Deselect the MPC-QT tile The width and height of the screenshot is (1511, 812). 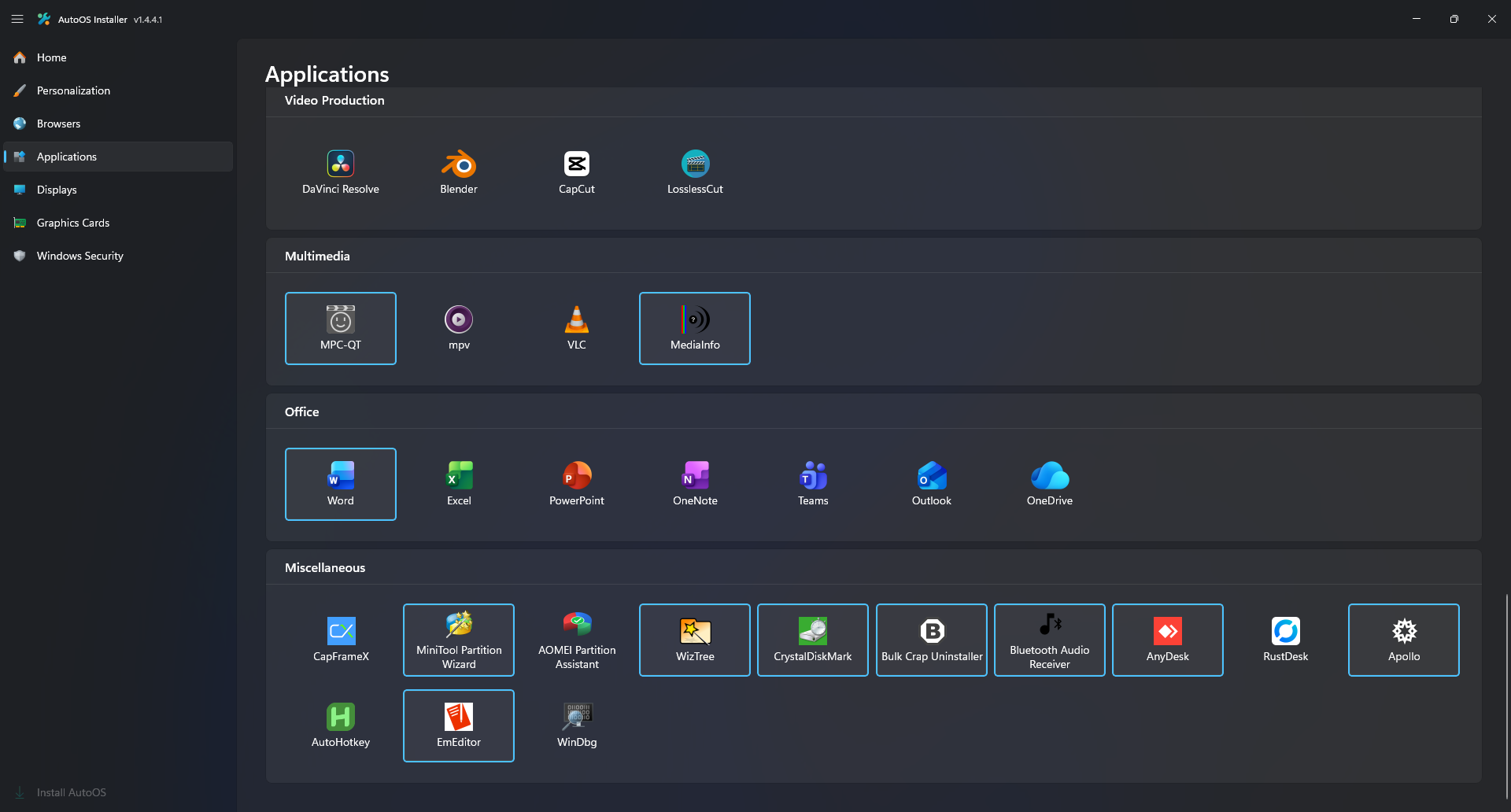pos(341,328)
